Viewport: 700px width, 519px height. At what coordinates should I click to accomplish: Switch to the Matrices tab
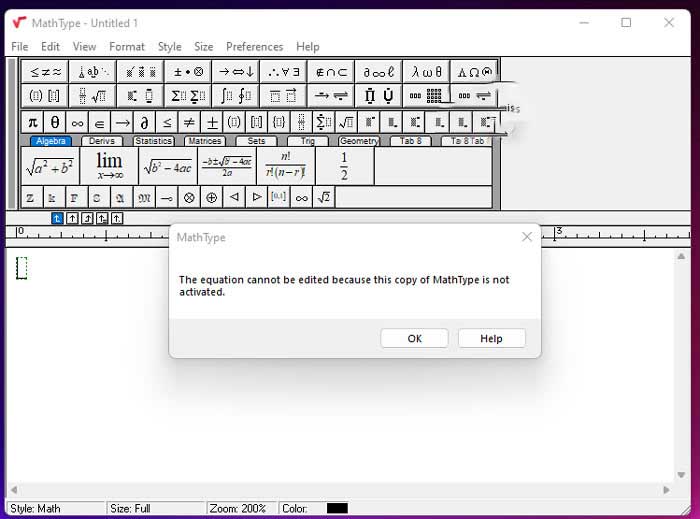point(205,141)
